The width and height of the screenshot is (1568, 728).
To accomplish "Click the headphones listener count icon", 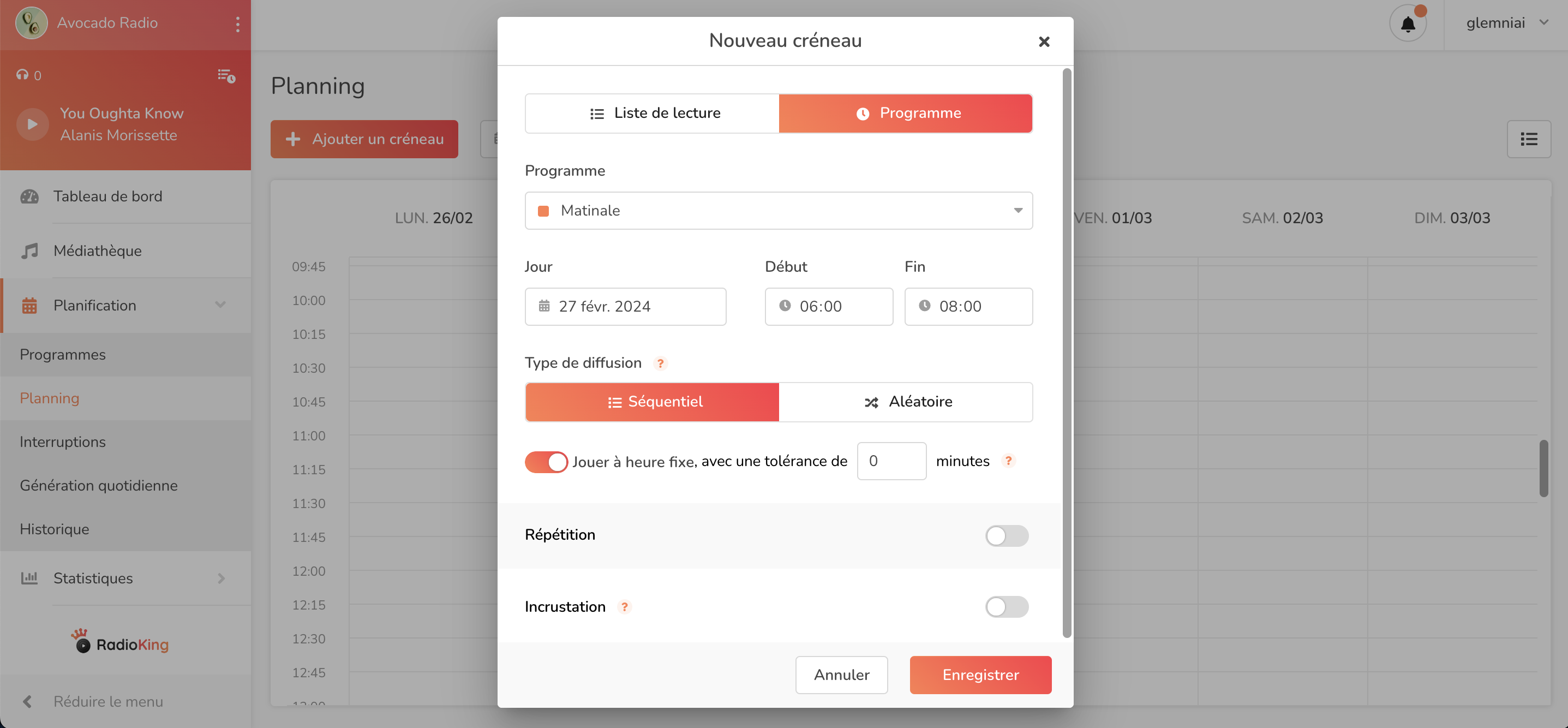I will [22, 75].
